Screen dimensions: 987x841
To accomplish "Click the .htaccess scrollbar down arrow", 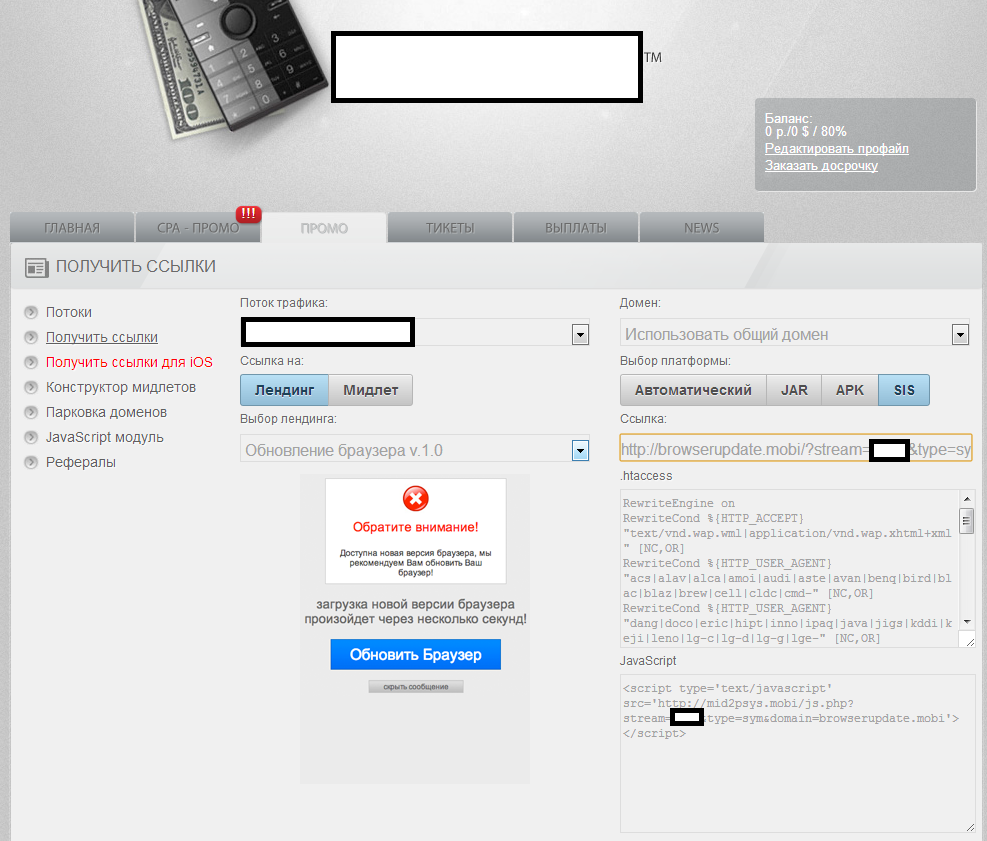I will point(967,622).
